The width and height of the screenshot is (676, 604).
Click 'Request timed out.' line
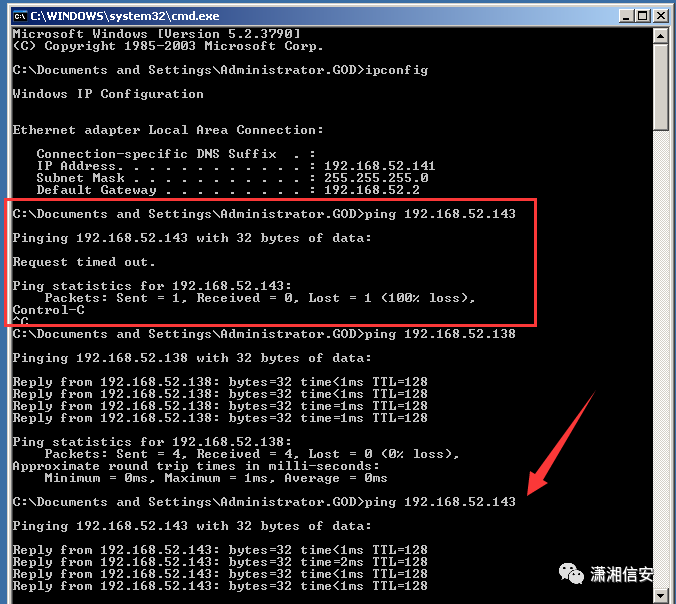(84, 262)
